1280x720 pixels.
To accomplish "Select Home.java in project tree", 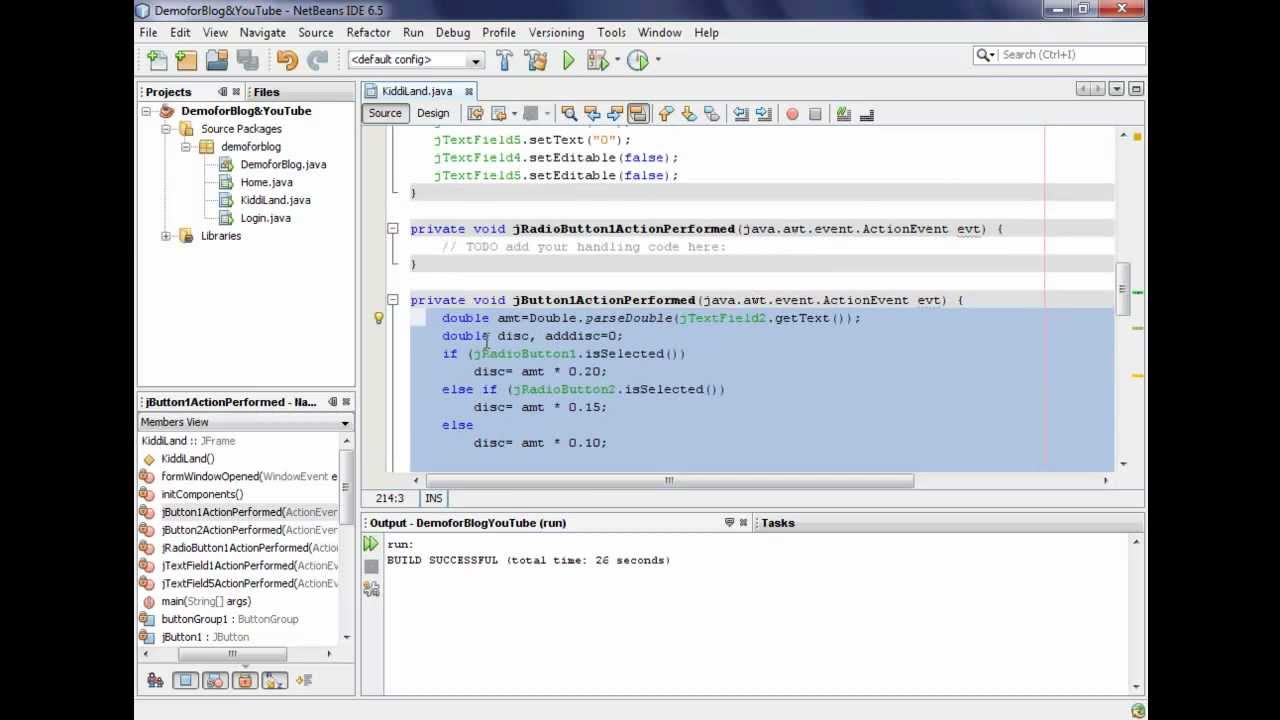I will [266, 182].
